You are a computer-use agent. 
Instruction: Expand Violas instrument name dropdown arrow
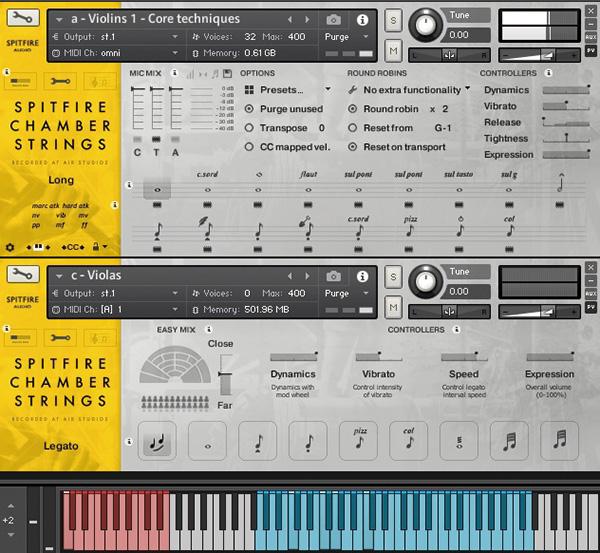59,276
